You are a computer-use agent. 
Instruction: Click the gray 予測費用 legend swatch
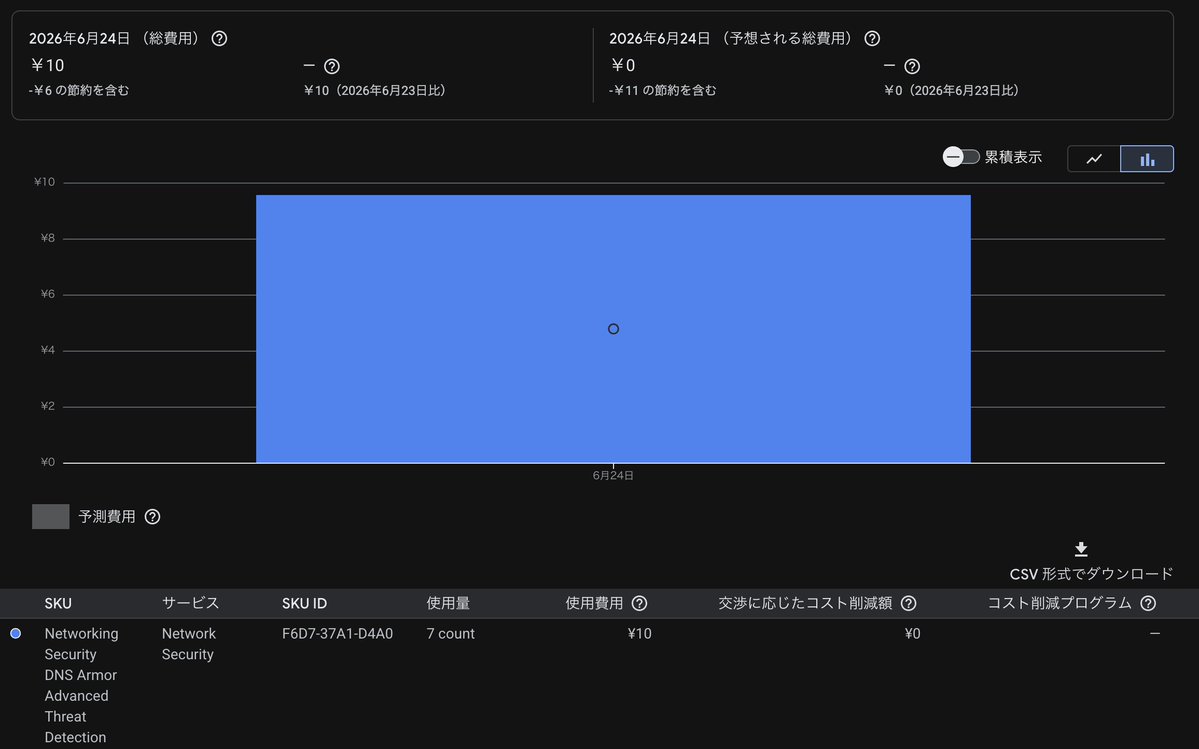point(50,517)
